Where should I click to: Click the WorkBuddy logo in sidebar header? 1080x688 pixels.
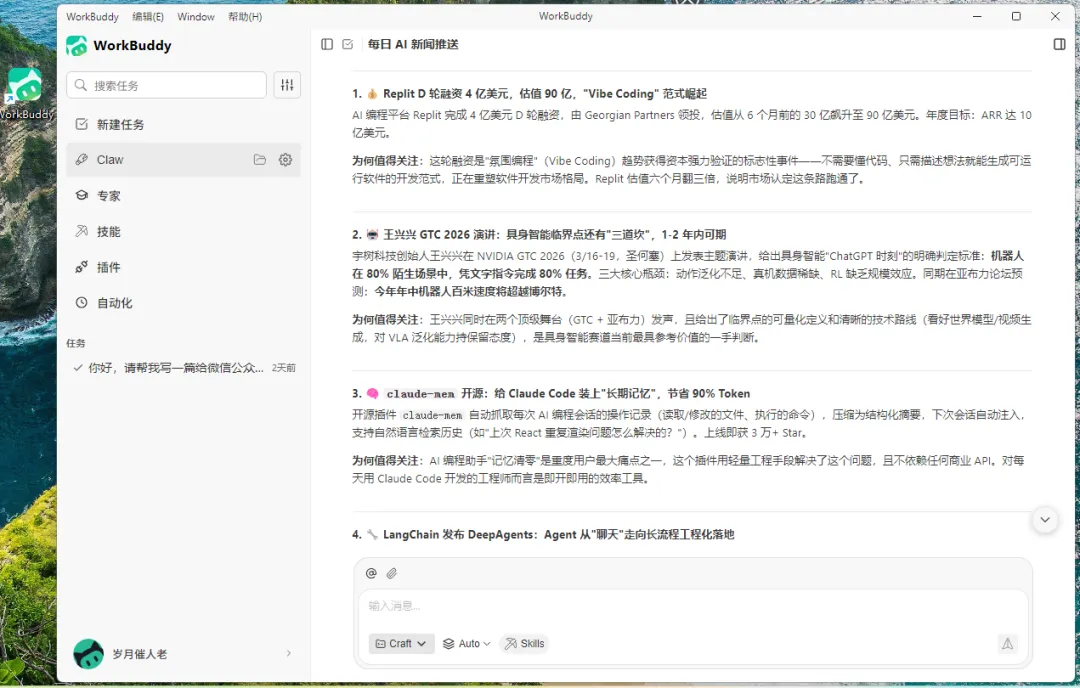click(76, 45)
